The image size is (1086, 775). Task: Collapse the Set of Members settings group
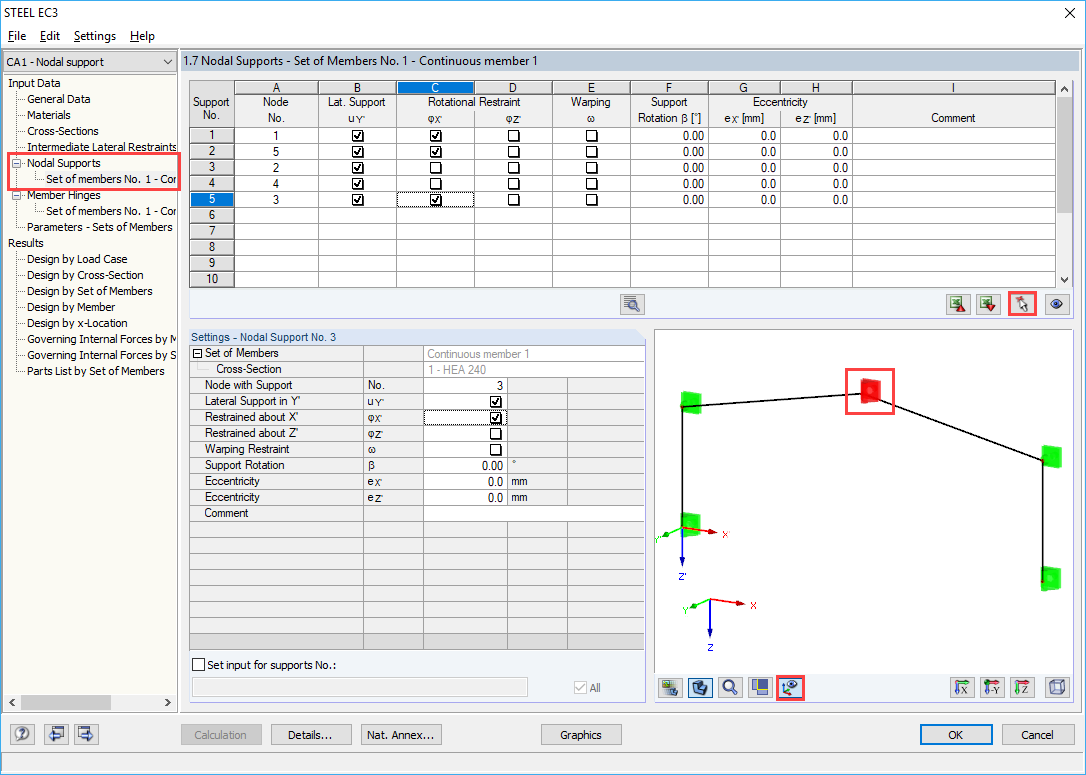point(198,352)
